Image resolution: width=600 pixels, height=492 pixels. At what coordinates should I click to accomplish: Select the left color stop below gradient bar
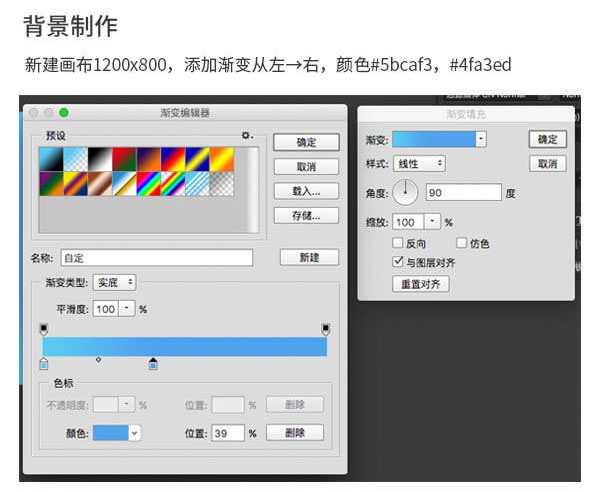(44, 363)
